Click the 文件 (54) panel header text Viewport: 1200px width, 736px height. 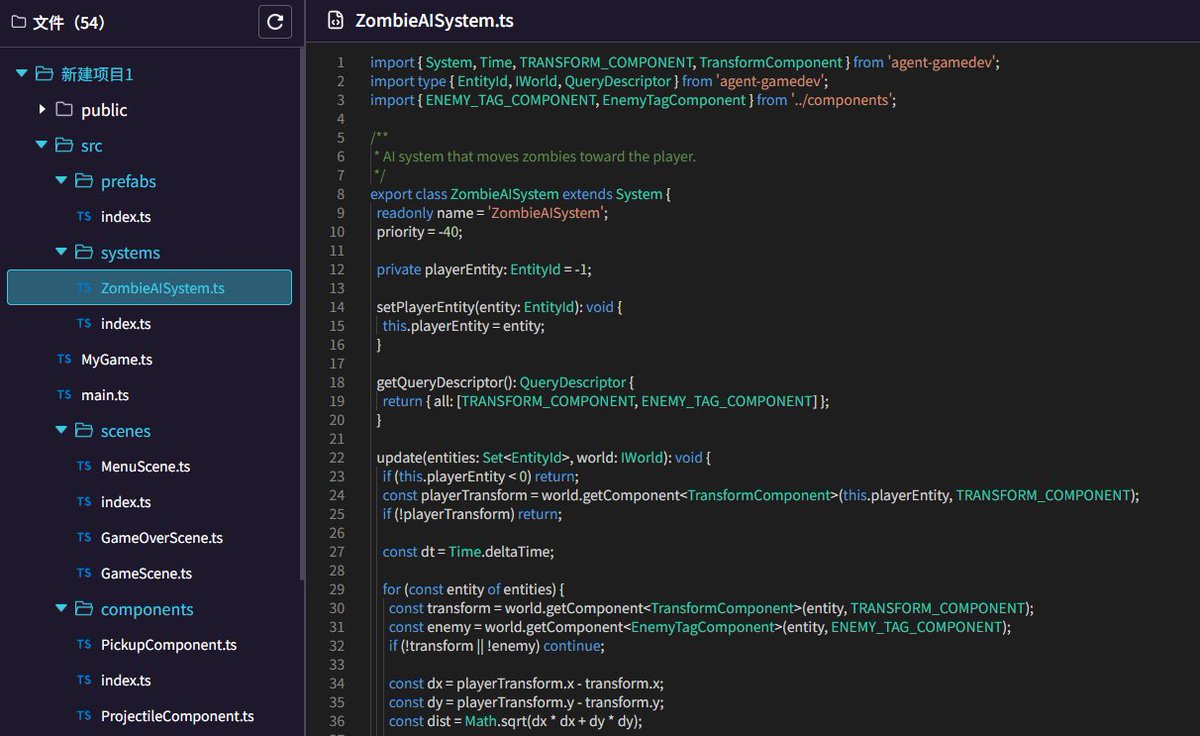69,22
